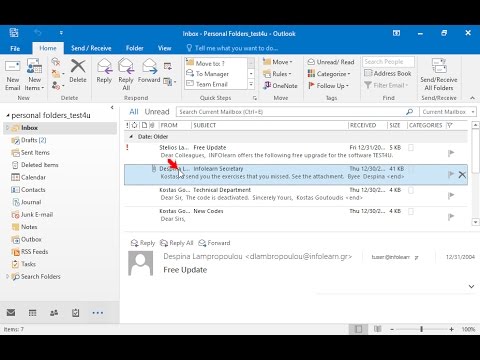480x360 pixels.
Task: Open the Junk options icon
Action: 58,86
